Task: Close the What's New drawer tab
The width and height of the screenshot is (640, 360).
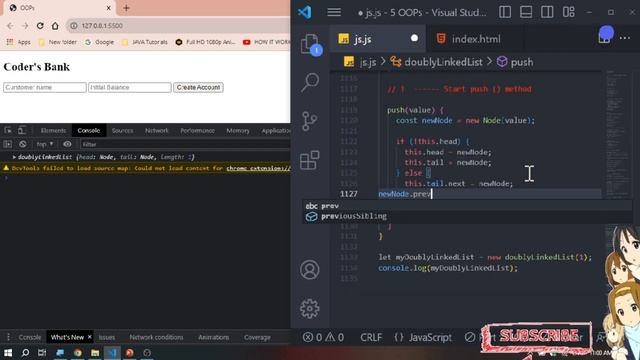Action: 89,337
